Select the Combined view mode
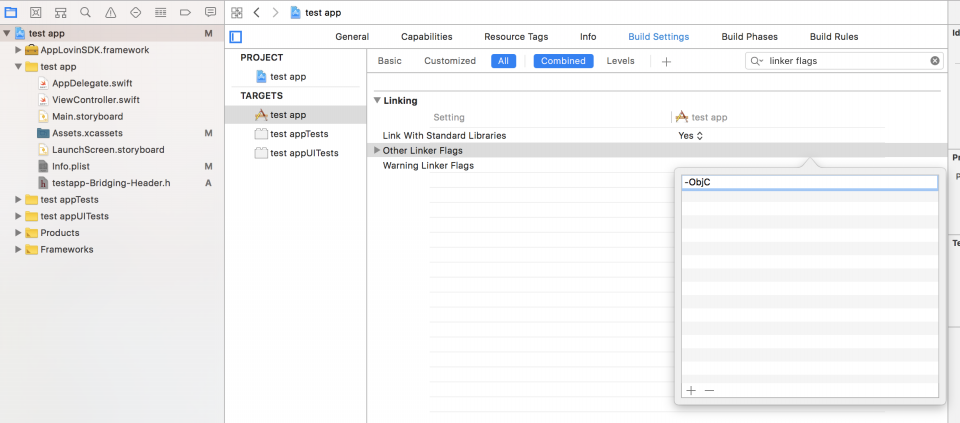960x423 pixels. point(563,61)
